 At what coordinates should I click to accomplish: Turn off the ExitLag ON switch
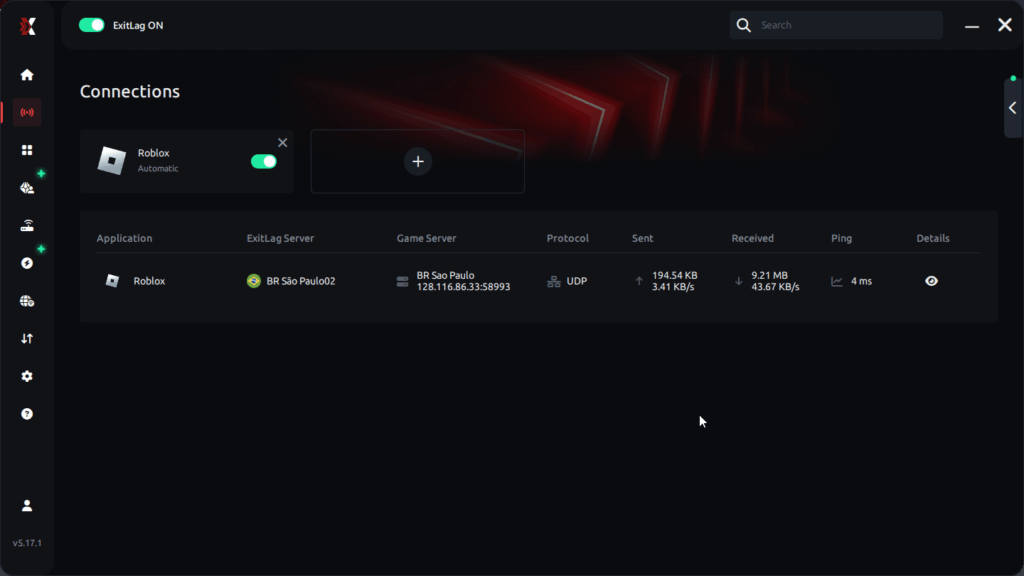pyautogui.click(x=92, y=25)
